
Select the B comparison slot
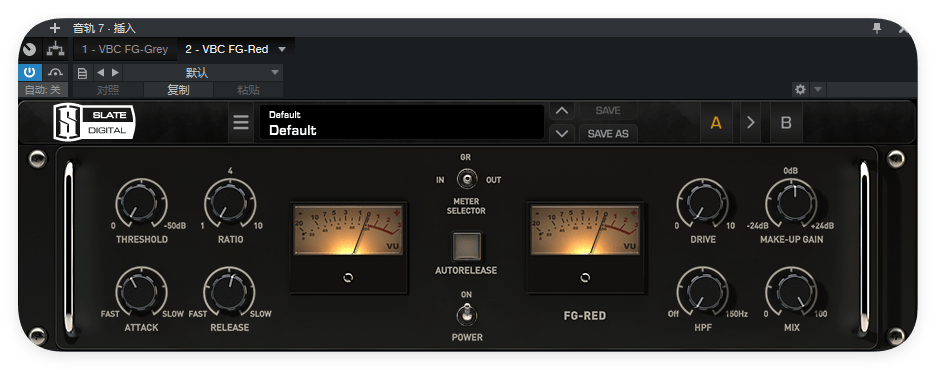pyautogui.click(x=786, y=123)
